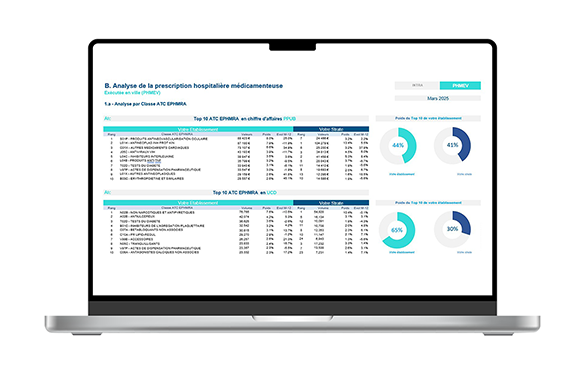Select the C08A Antagonistes Calciques Non Associes row
The height and width of the screenshot is (374, 585).
(236, 253)
